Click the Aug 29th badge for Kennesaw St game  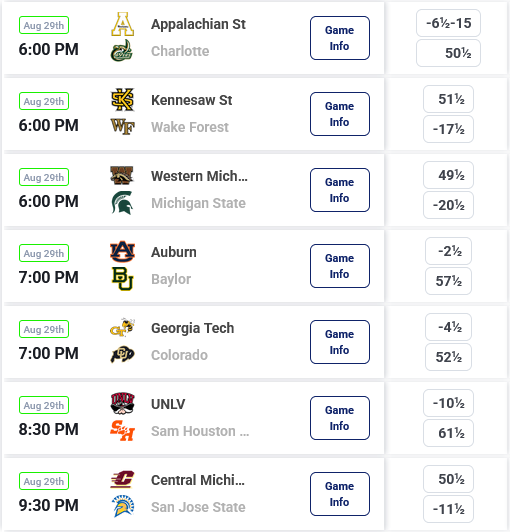[44, 101]
